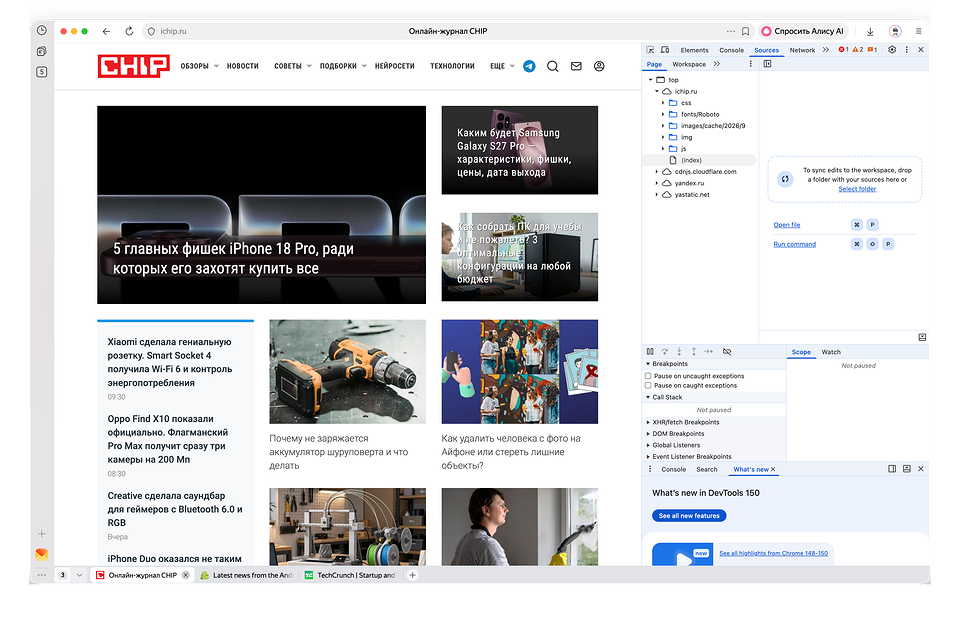
Task: Select the (index) file in tree
Action: click(x=699, y=160)
